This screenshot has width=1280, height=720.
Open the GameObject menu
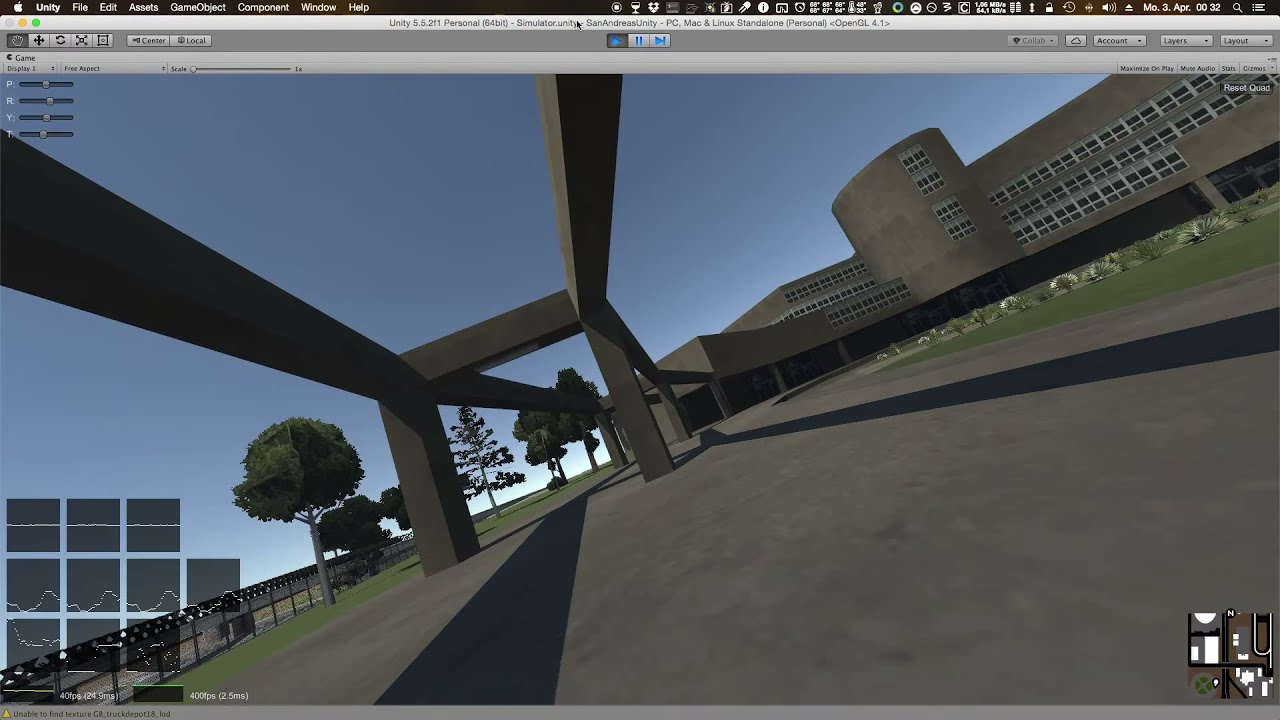(x=197, y=7)
